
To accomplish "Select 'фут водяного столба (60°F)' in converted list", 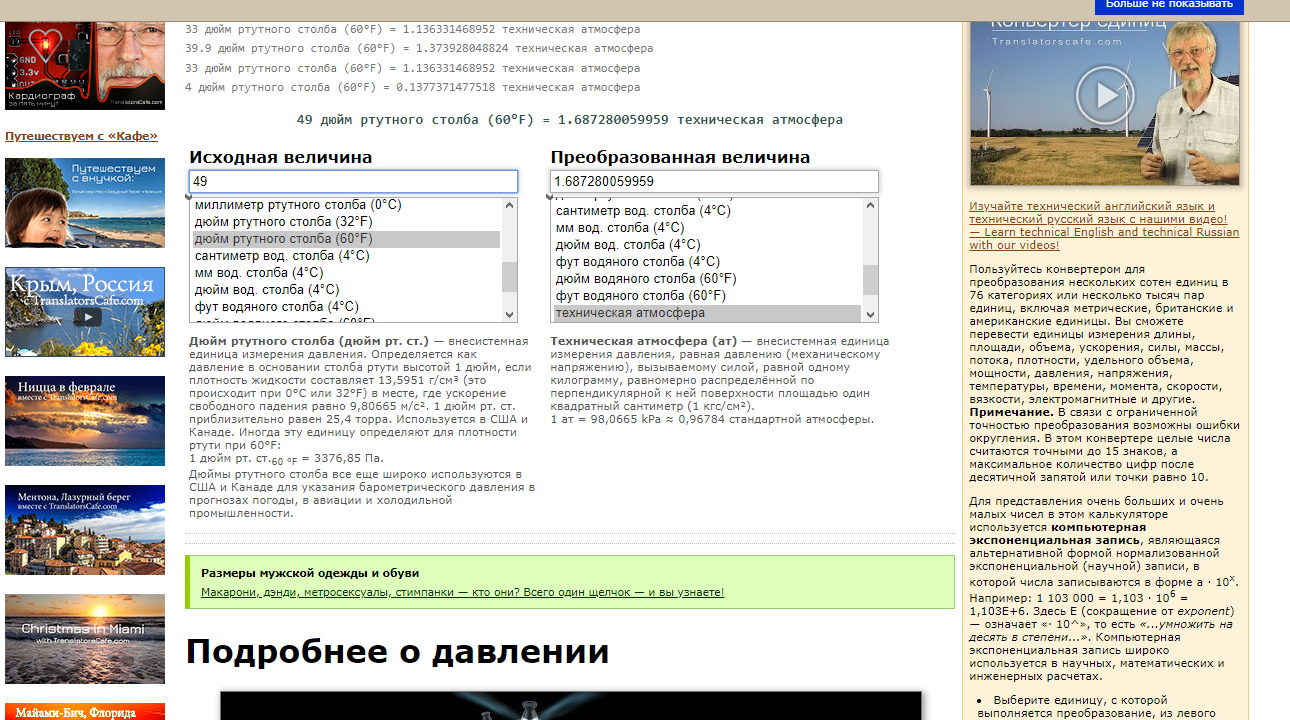I will click(707, 296).
